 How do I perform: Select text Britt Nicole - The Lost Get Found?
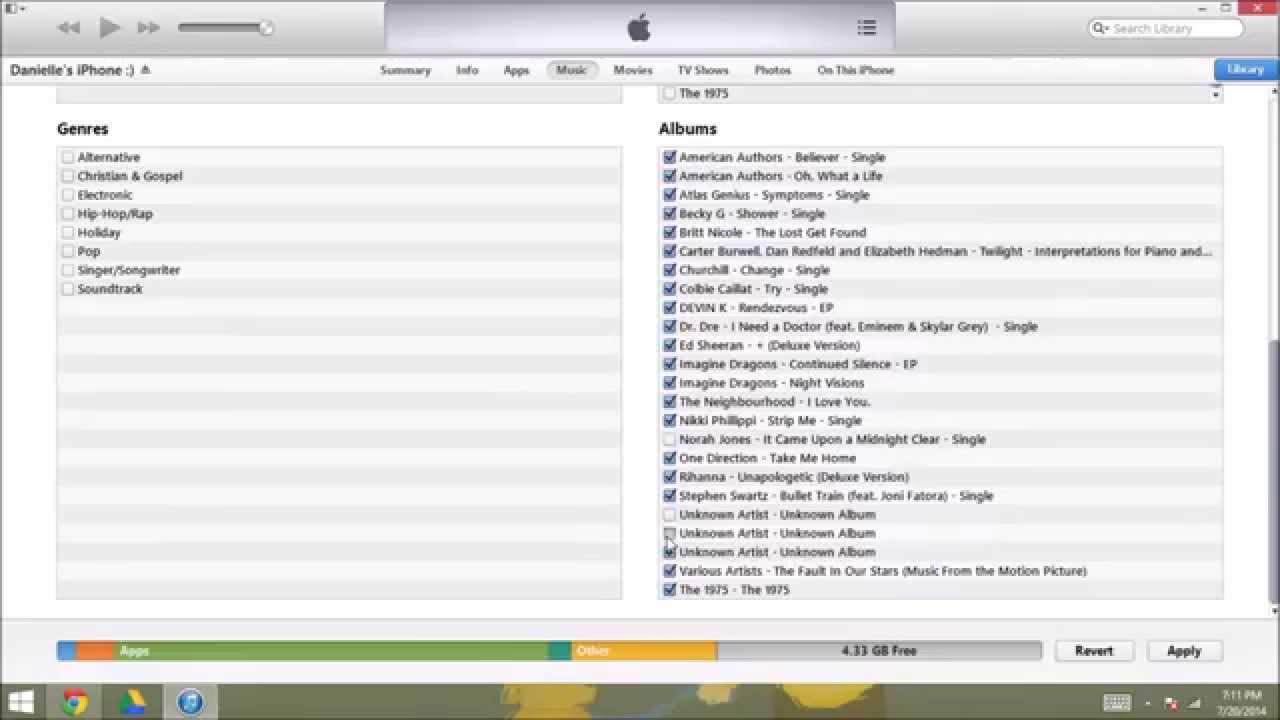[772, 232]
